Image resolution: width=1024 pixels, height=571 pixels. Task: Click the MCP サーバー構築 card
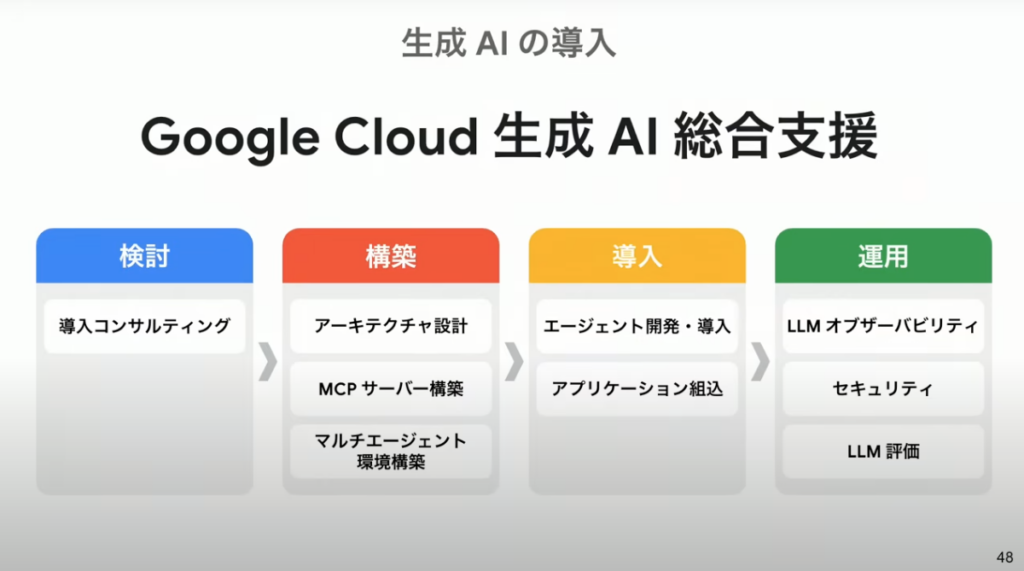click(x=391, y=388)
